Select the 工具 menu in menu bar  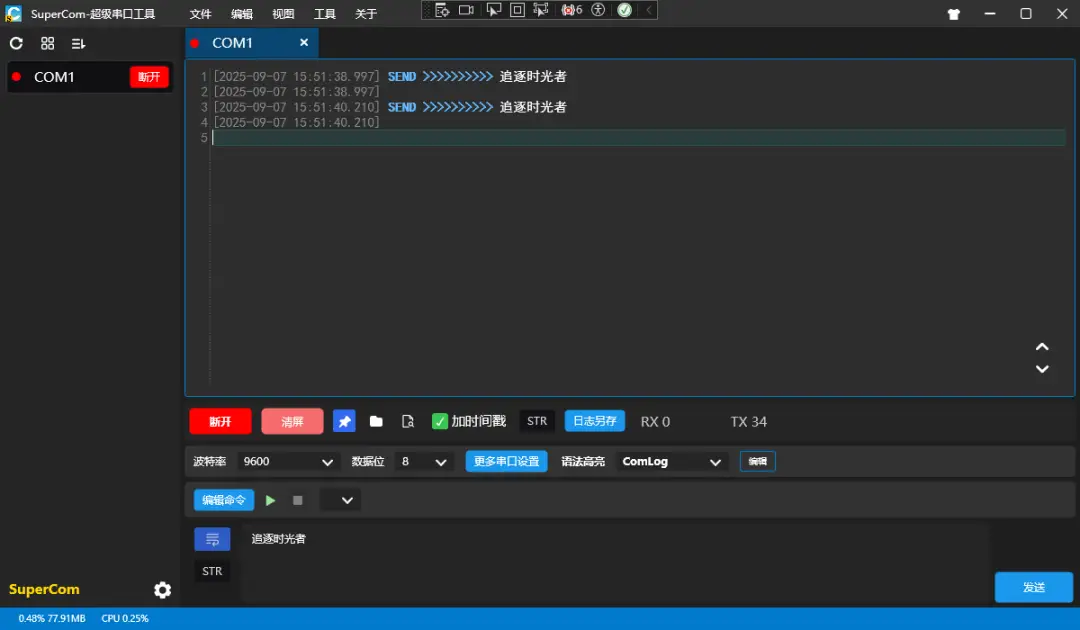pos(324,14)
